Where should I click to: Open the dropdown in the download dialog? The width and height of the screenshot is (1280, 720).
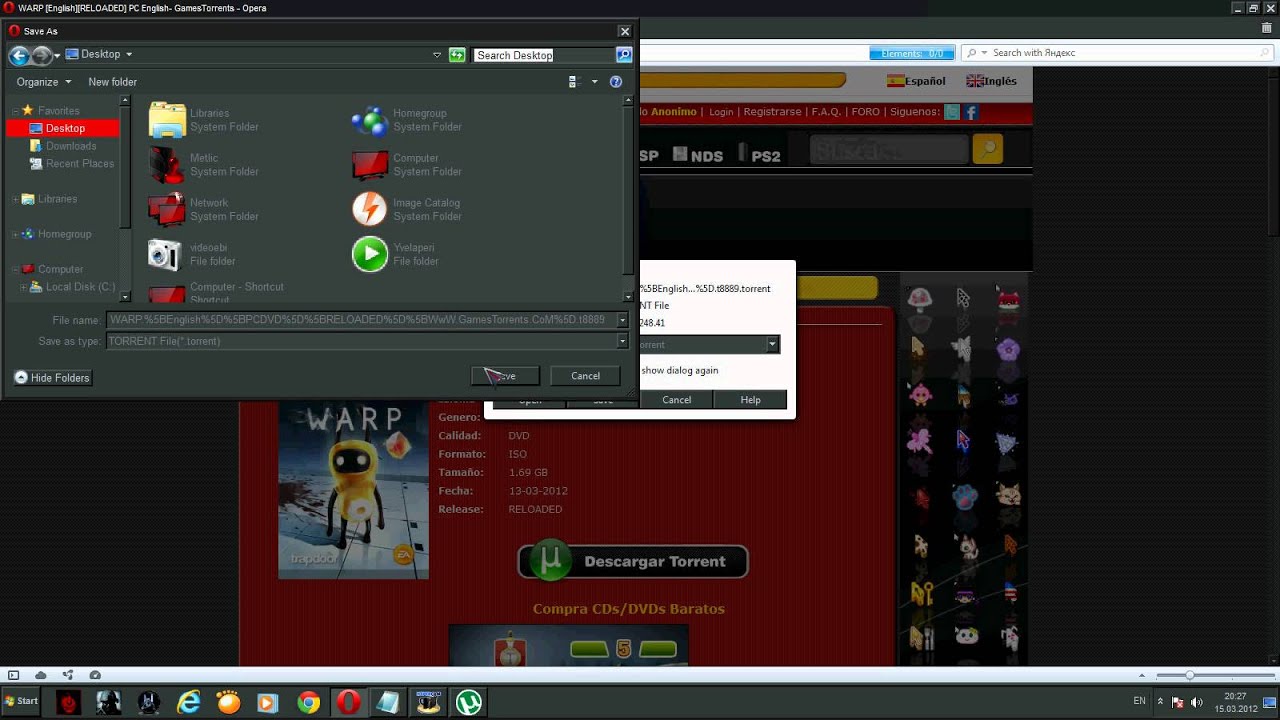[772, 344]
